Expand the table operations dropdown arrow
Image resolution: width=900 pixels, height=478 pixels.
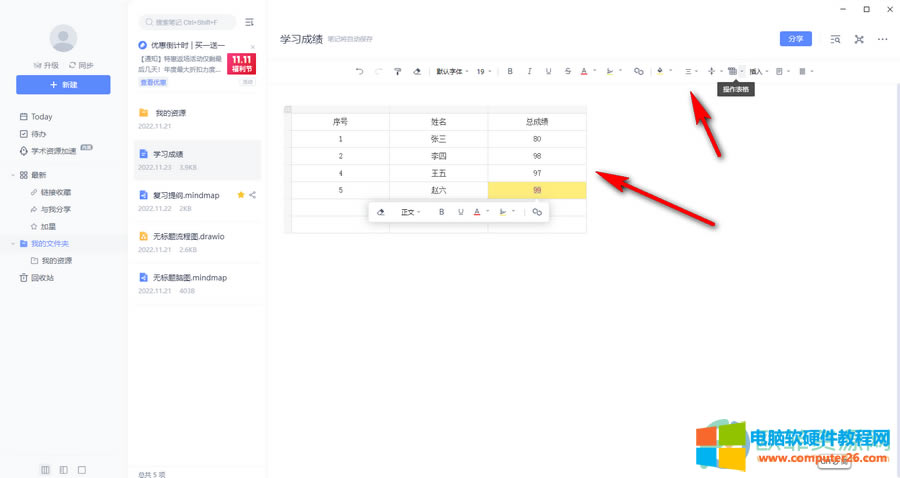click(x=742, y=71)
